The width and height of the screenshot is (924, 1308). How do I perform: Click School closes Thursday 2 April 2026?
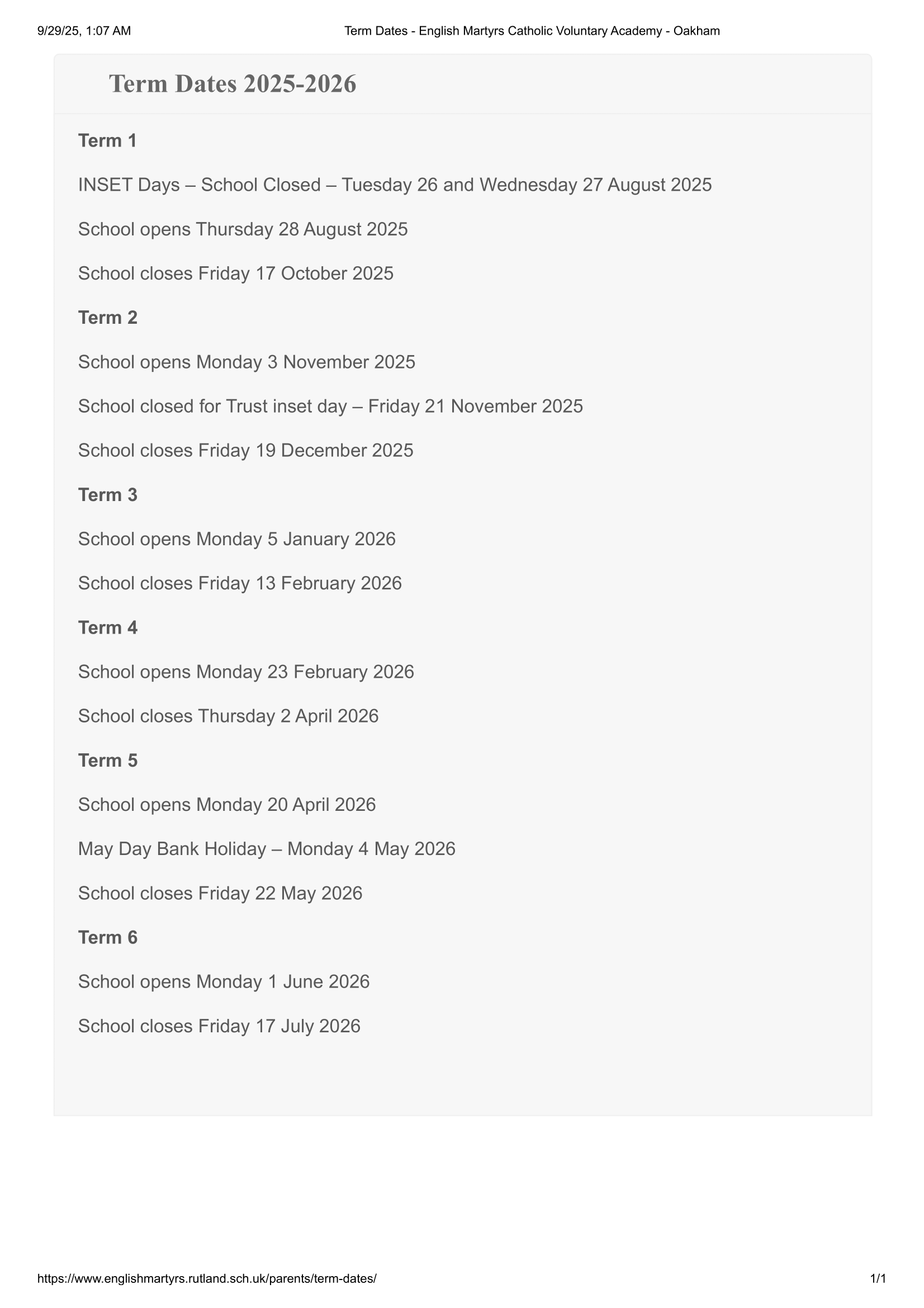[228, 716]
